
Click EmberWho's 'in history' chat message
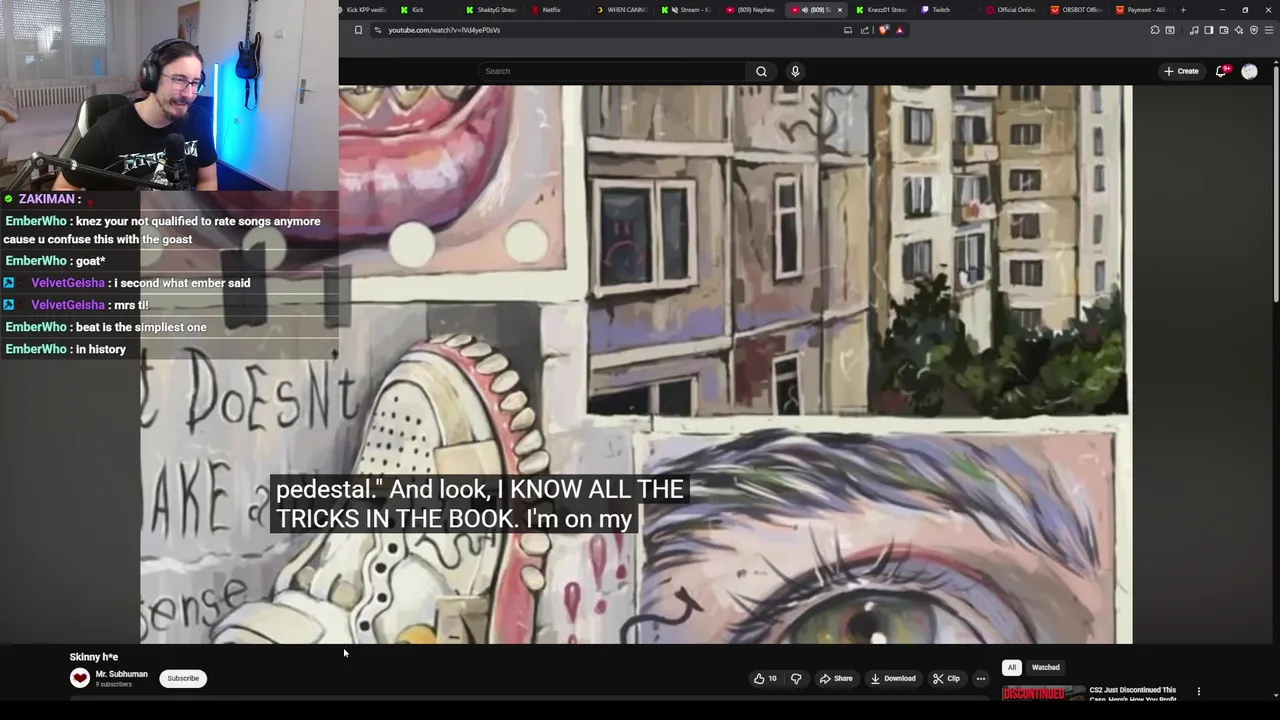pos(101,349)
